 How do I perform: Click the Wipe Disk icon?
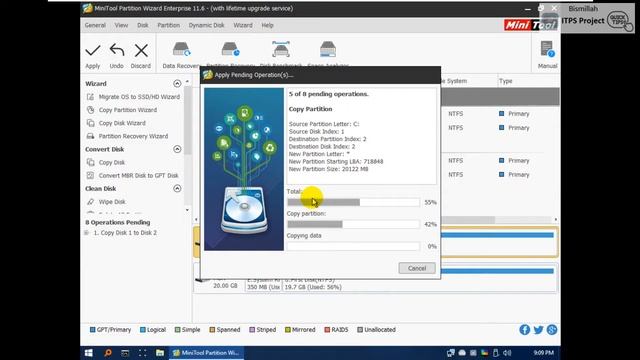(90, 202)
